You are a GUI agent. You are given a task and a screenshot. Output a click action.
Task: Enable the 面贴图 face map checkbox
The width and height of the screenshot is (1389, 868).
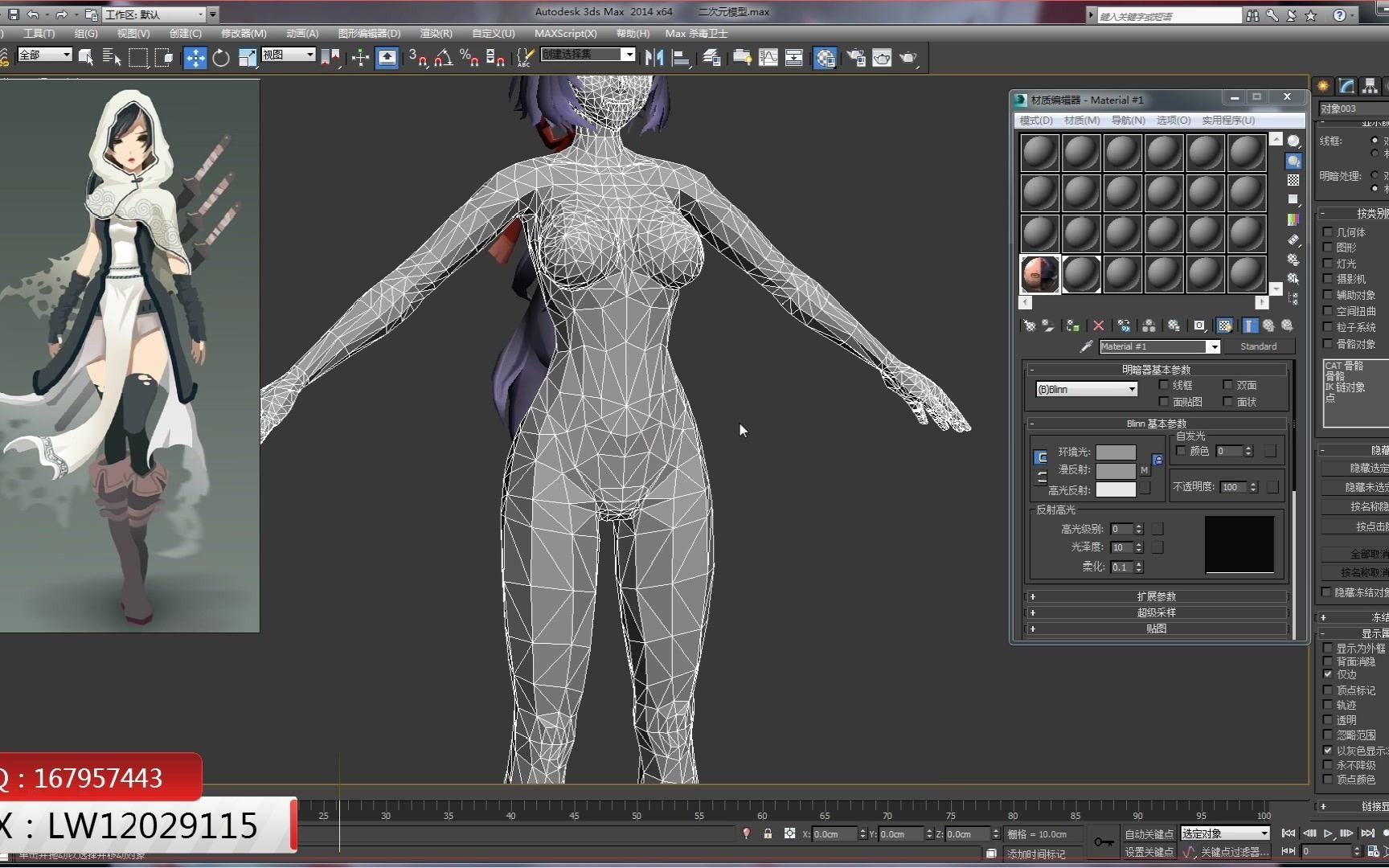pos(1164,401)
